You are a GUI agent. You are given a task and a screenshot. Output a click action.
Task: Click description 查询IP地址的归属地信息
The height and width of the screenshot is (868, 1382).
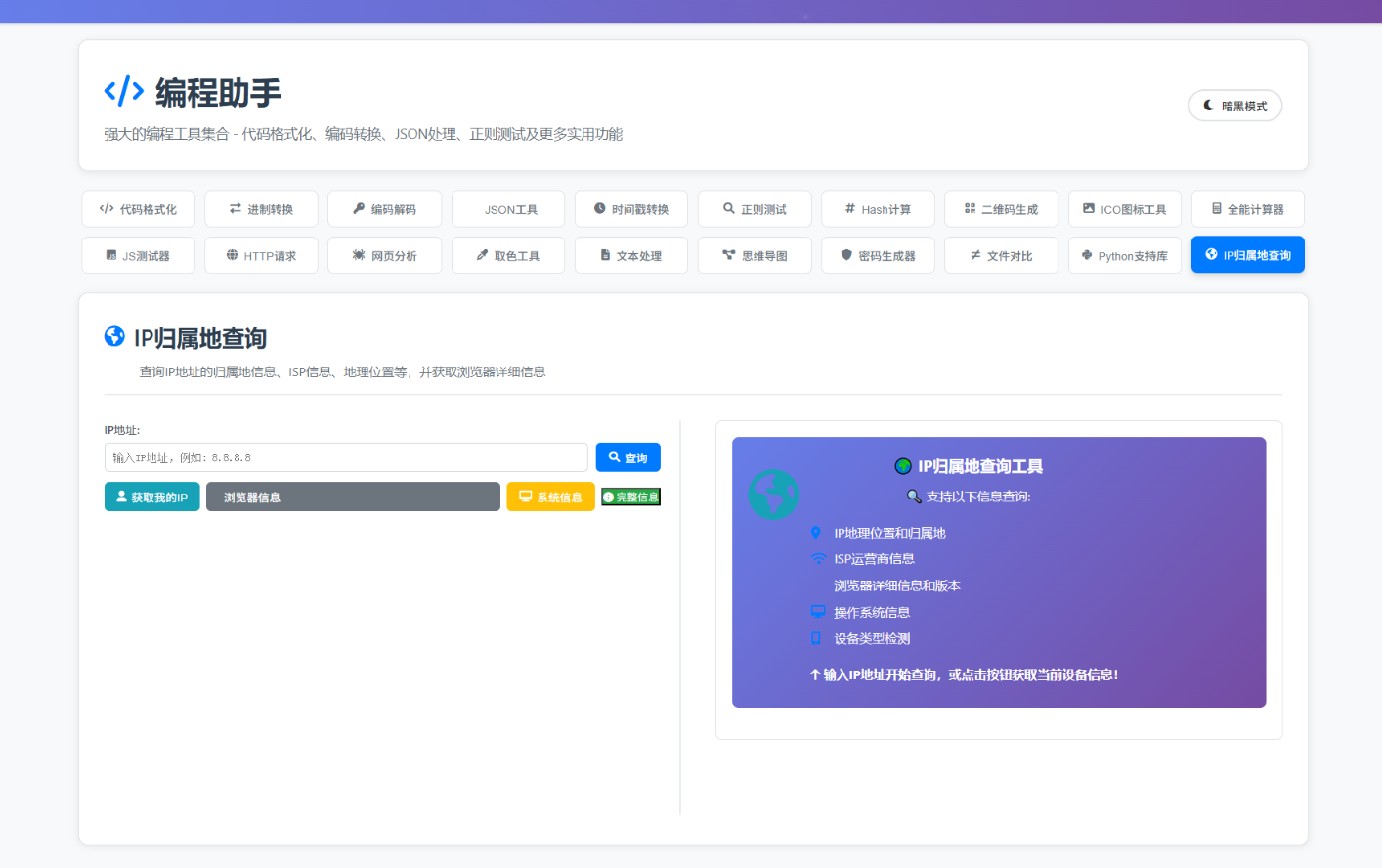point(342,371)
